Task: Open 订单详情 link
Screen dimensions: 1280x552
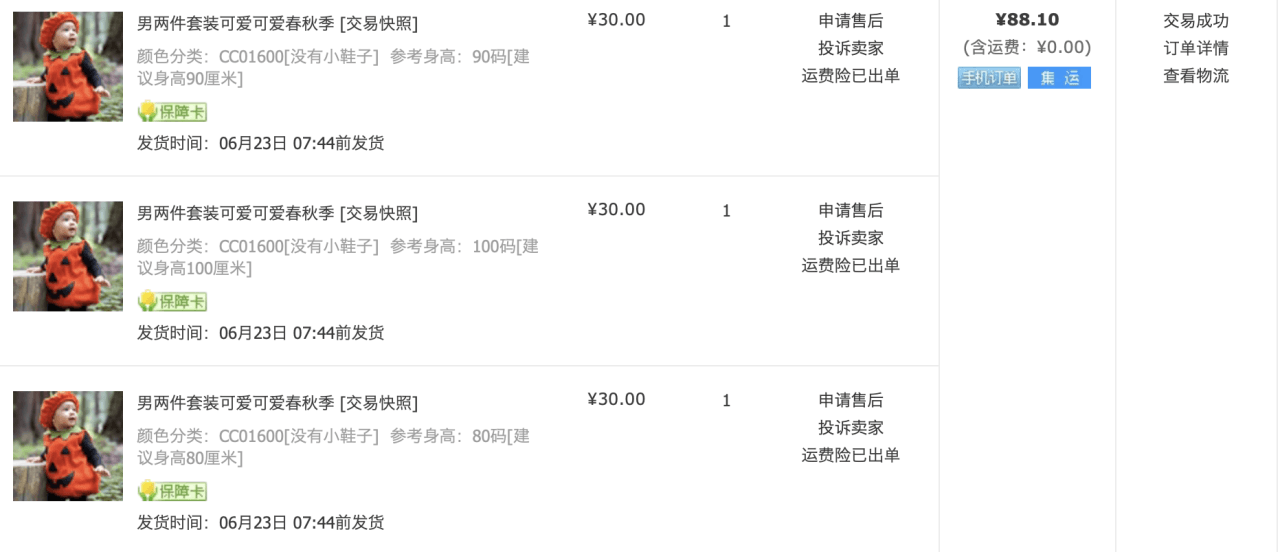Action: coord(1196,48)
